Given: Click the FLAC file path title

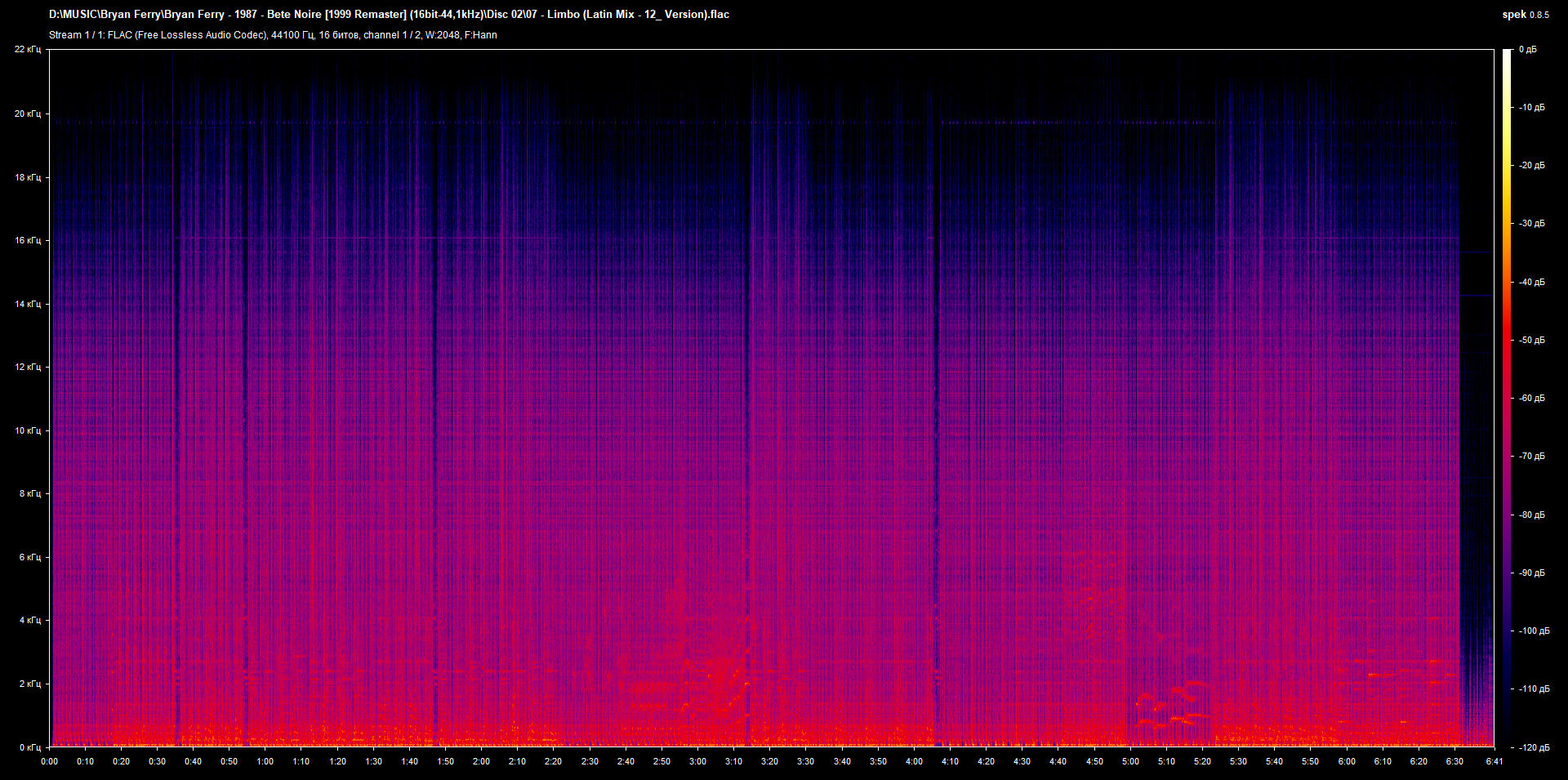Looking at the screenshot, I should click(389, 15).
